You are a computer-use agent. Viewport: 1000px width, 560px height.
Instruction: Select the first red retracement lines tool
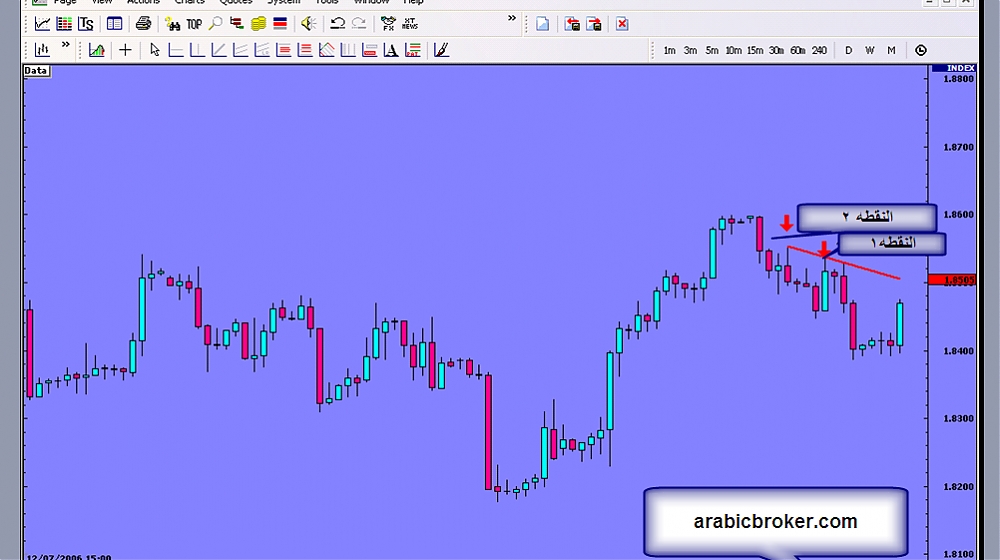coord(283,50)
